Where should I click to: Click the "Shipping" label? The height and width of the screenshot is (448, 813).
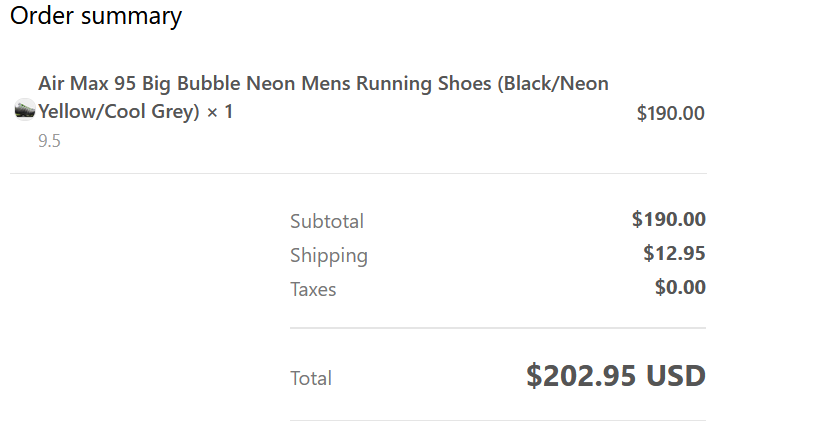[x=329, y=255]
